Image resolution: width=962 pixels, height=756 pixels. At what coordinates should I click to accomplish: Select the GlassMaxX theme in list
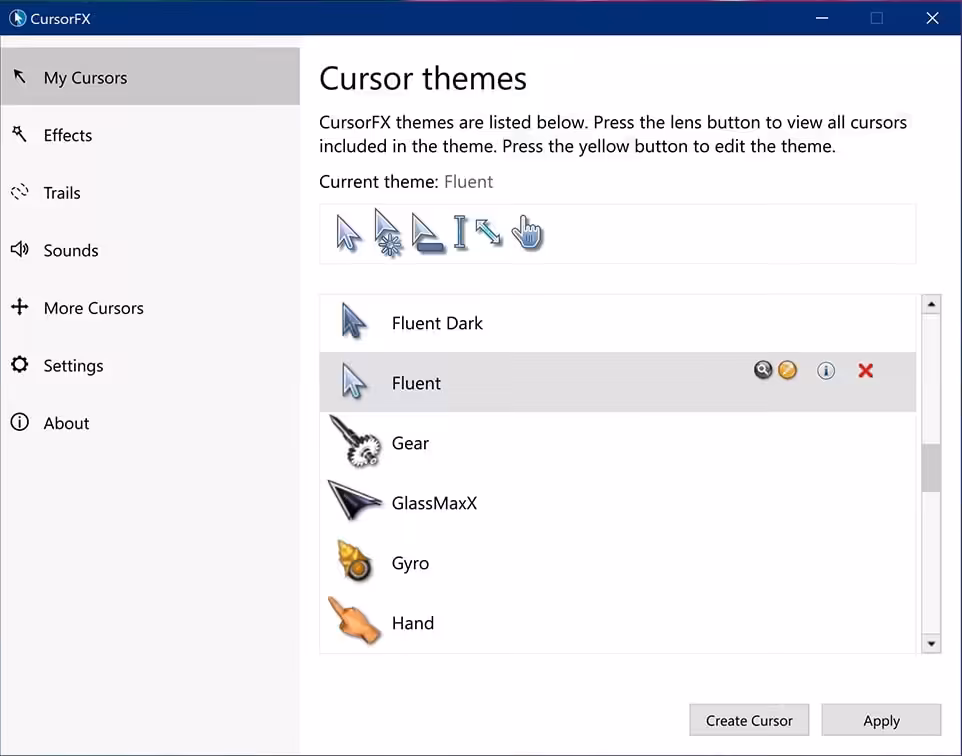434,503
